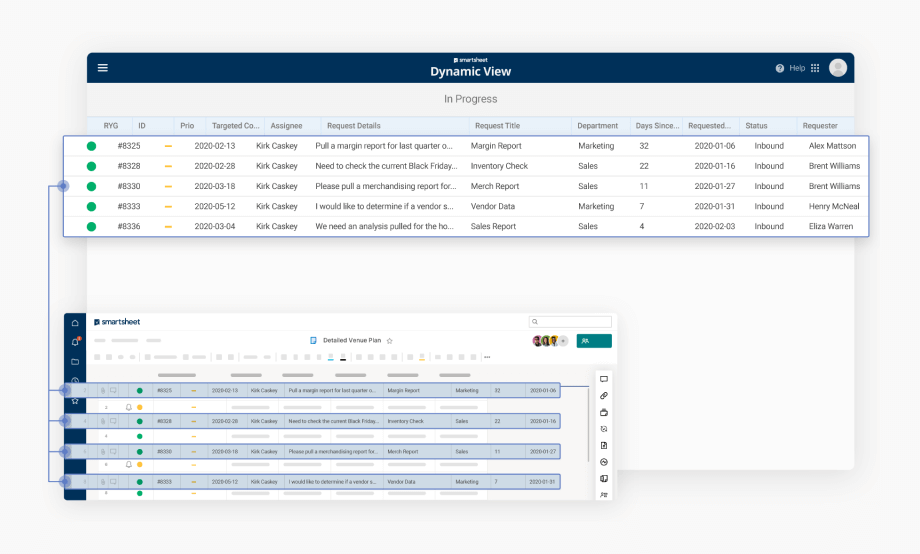Click the Request Title column header
This screenshot has width=920, height=554.
[498, 126]
